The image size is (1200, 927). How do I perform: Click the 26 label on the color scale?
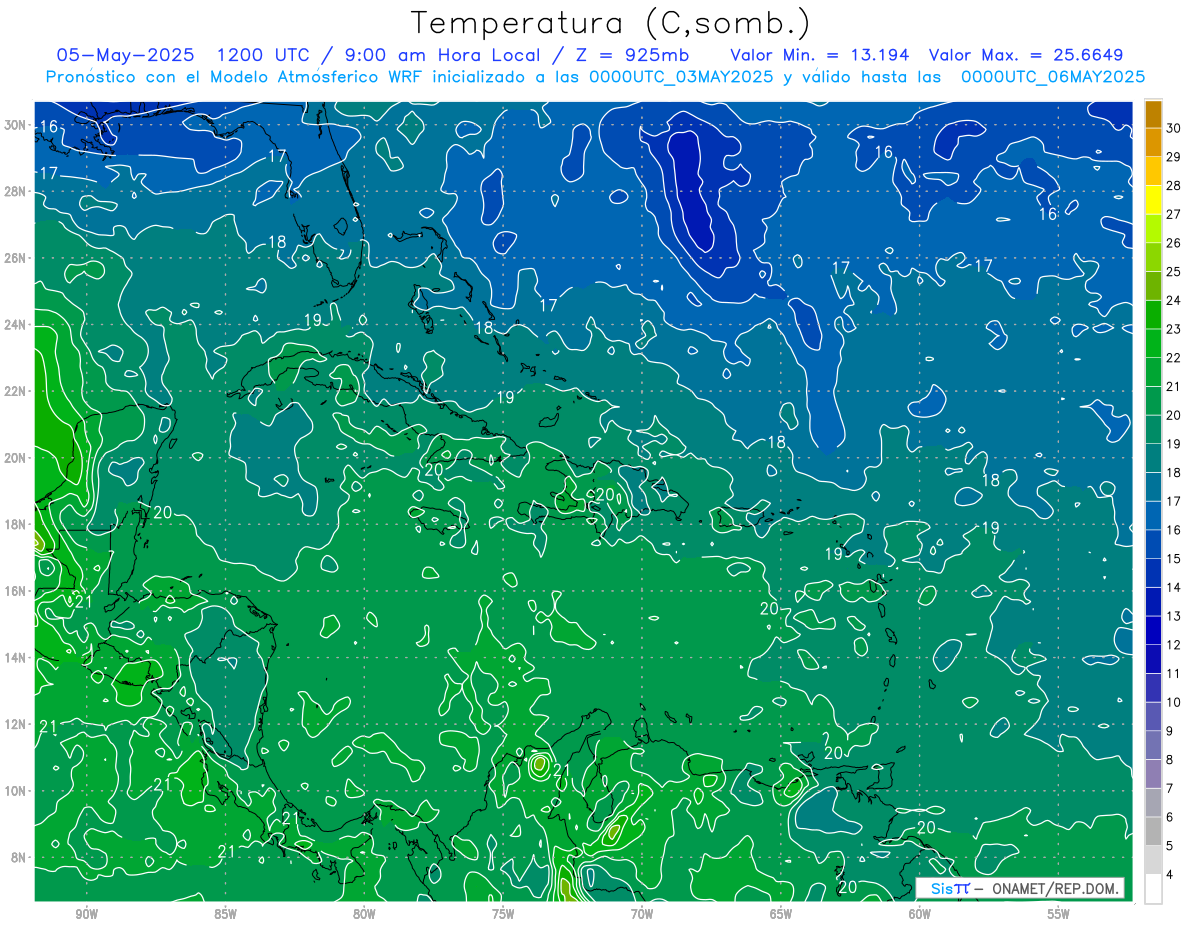(1174, 243)
